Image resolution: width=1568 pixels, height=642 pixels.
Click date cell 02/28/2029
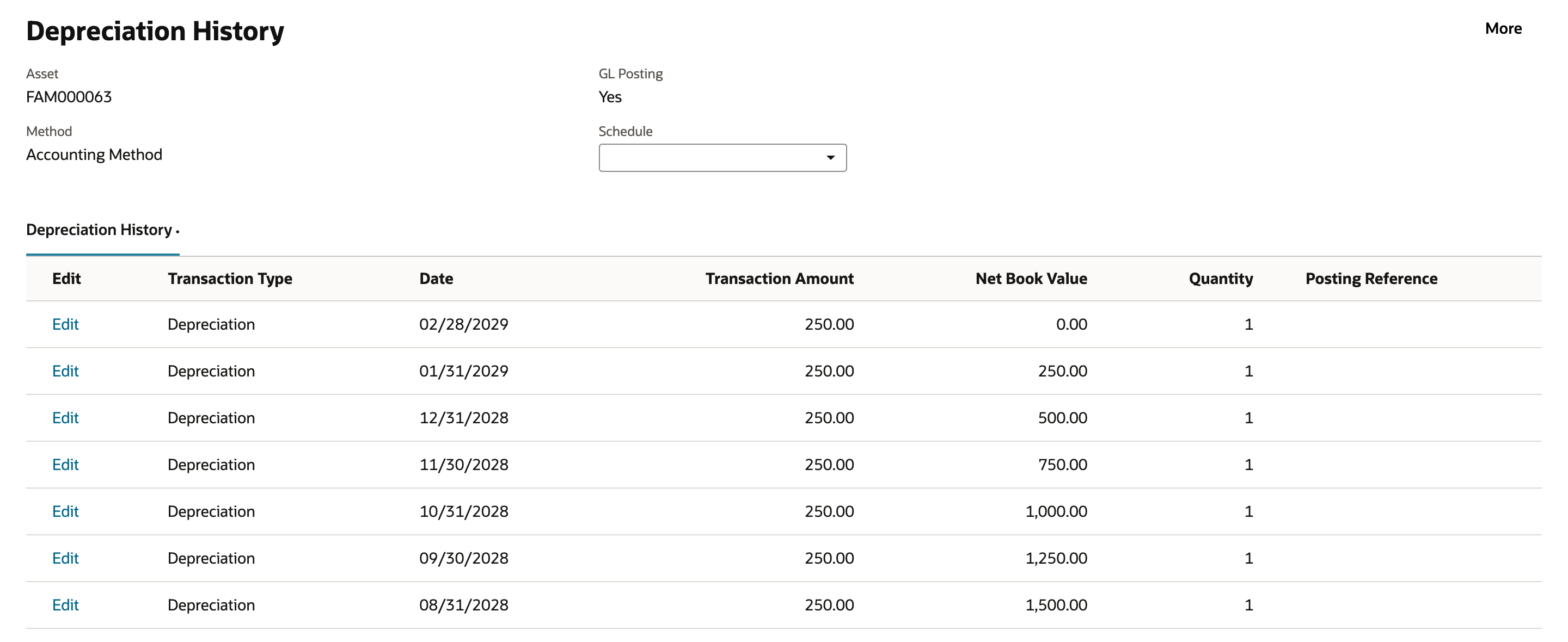point(464,324)
